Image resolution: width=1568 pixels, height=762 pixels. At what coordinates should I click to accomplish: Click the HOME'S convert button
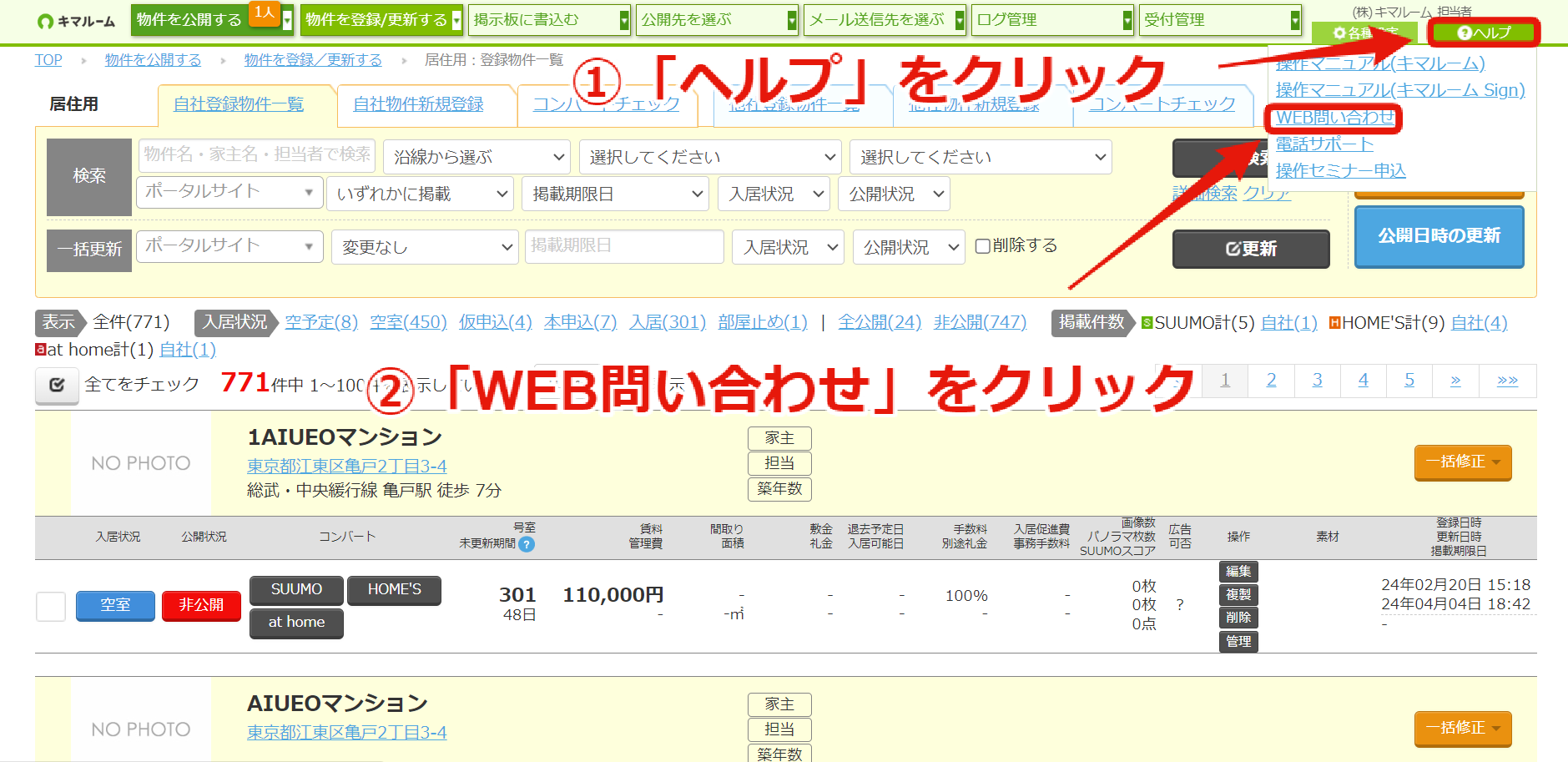(x=394, y=590)
